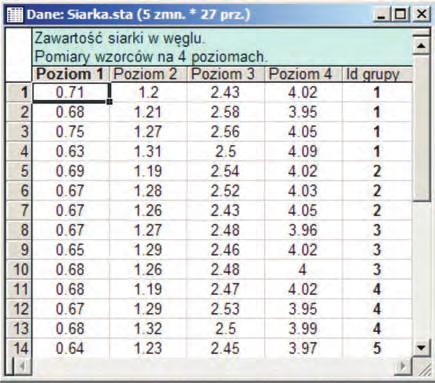This screenshot has width=435, height=383.
Task: Click cell 0.64 in row 14
Action: click(71, 348)
